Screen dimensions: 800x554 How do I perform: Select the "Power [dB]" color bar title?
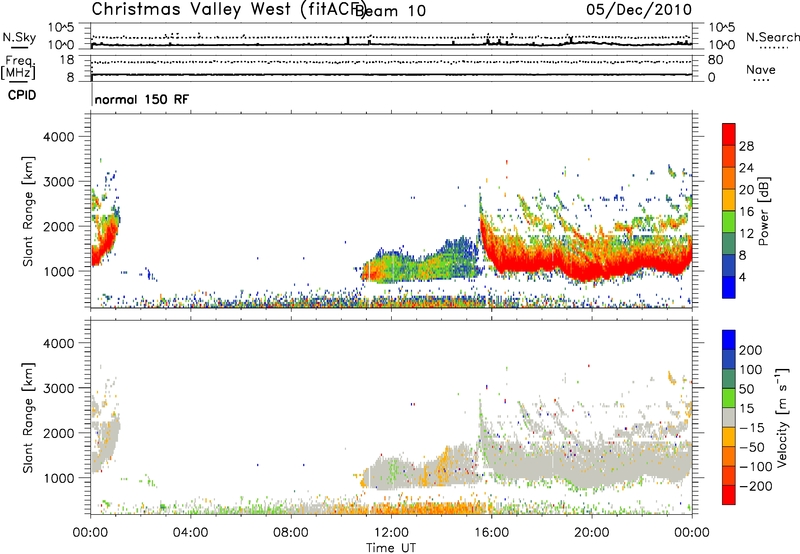tap(764, 211)
